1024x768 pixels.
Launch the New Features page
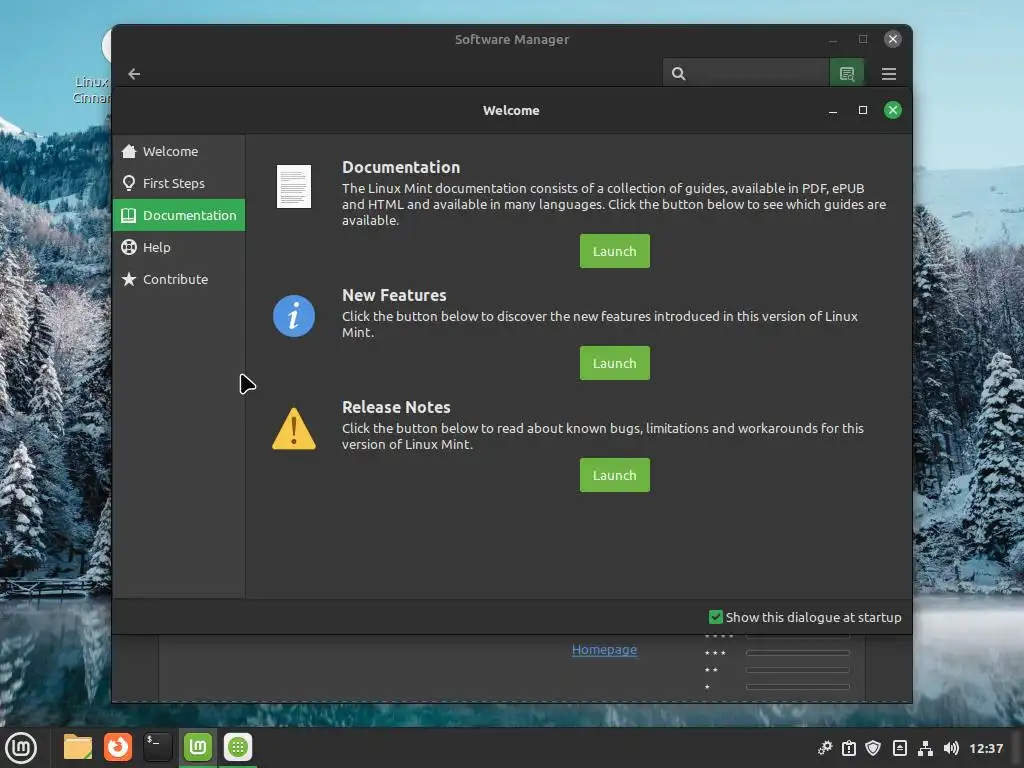pyautogui.click(x=615, y=363)
